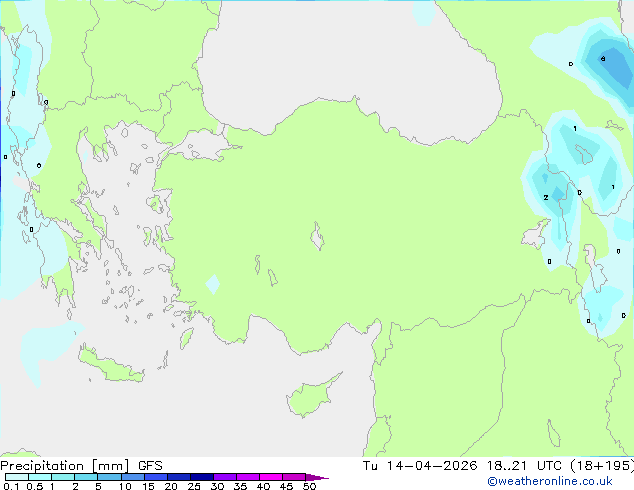Pick the 1 to 2 mm legend swatch
Viewport: 634px width, 490px height.
63,477
